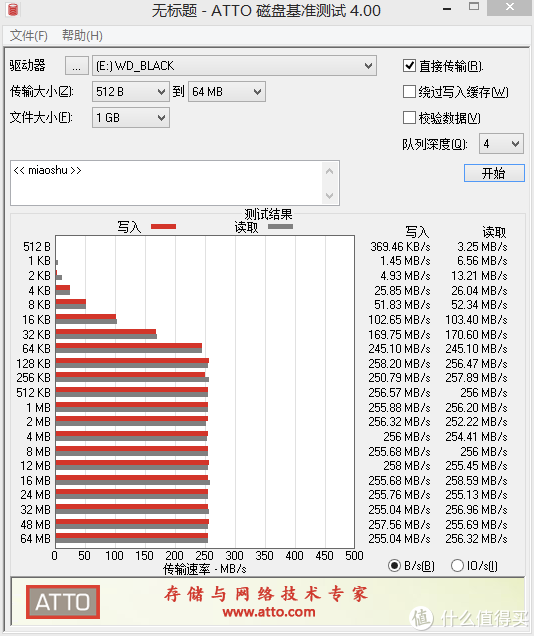Minimize the ATTO benchmark window

coord(447,9)
